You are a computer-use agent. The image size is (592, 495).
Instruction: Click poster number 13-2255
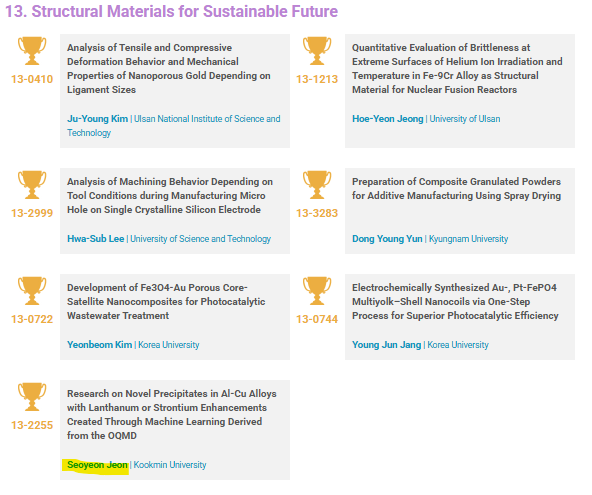32,425
